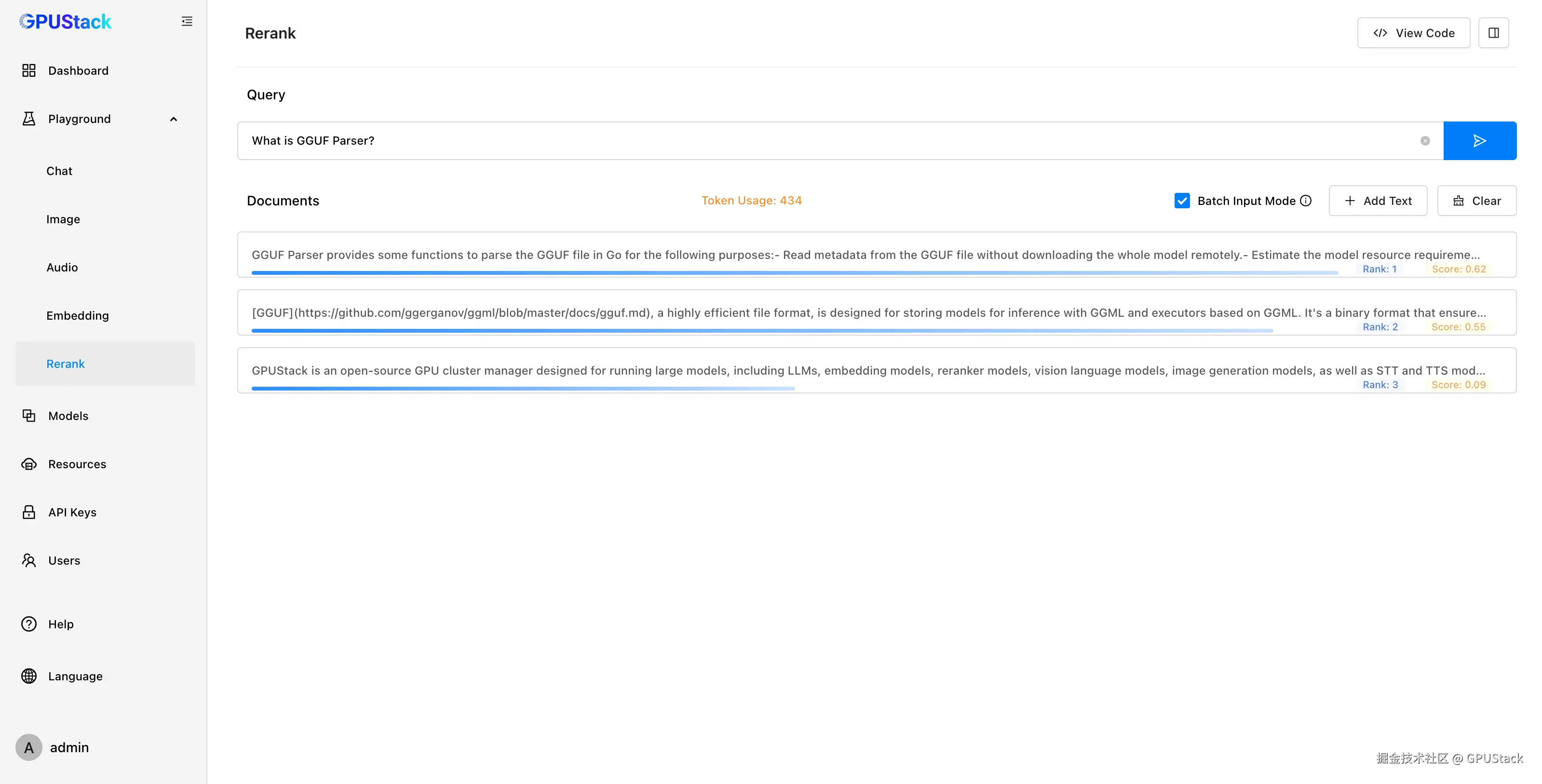Click the Query section heading
1542x784 pixels.
pyautogui.click(x=266, y=95)
